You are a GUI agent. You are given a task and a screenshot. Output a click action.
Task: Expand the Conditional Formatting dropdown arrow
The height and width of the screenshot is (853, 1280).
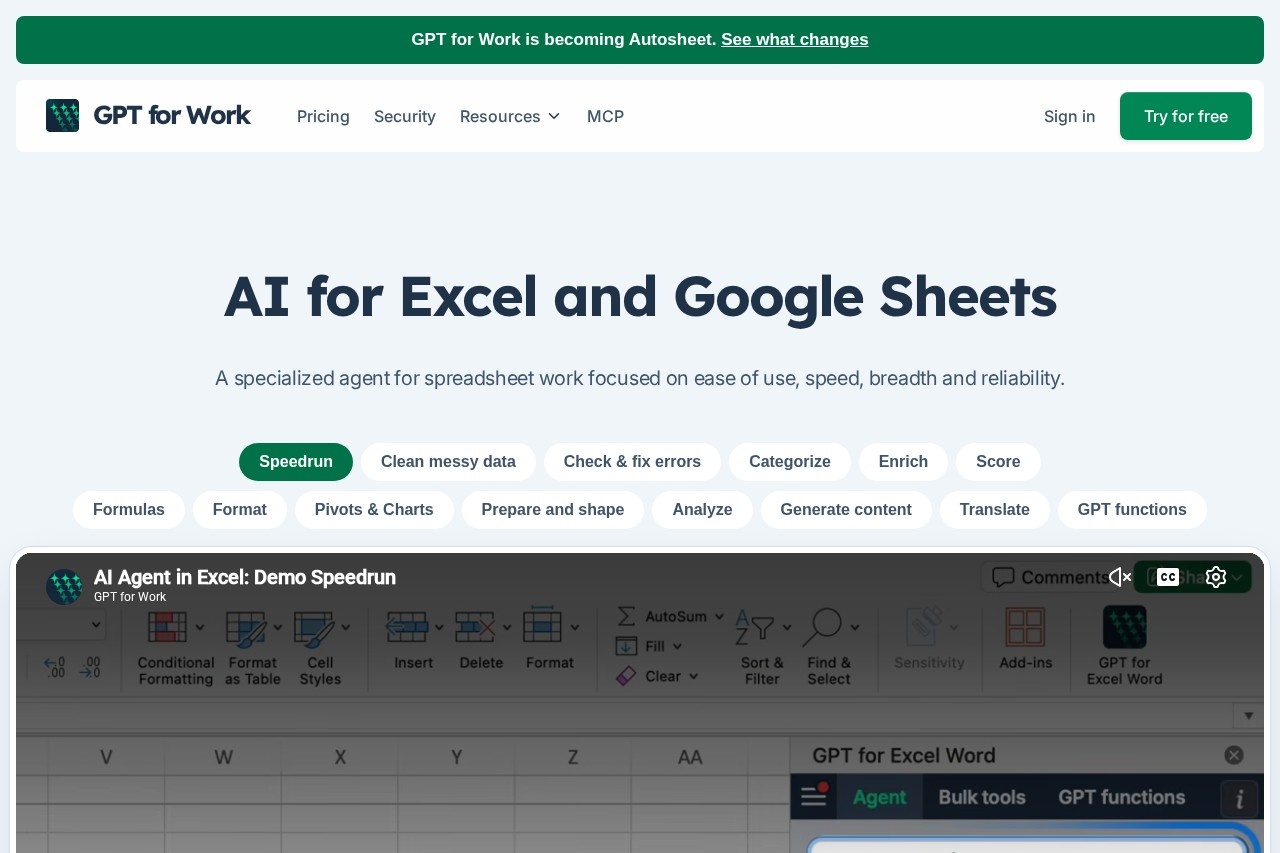tap(199, 628)
